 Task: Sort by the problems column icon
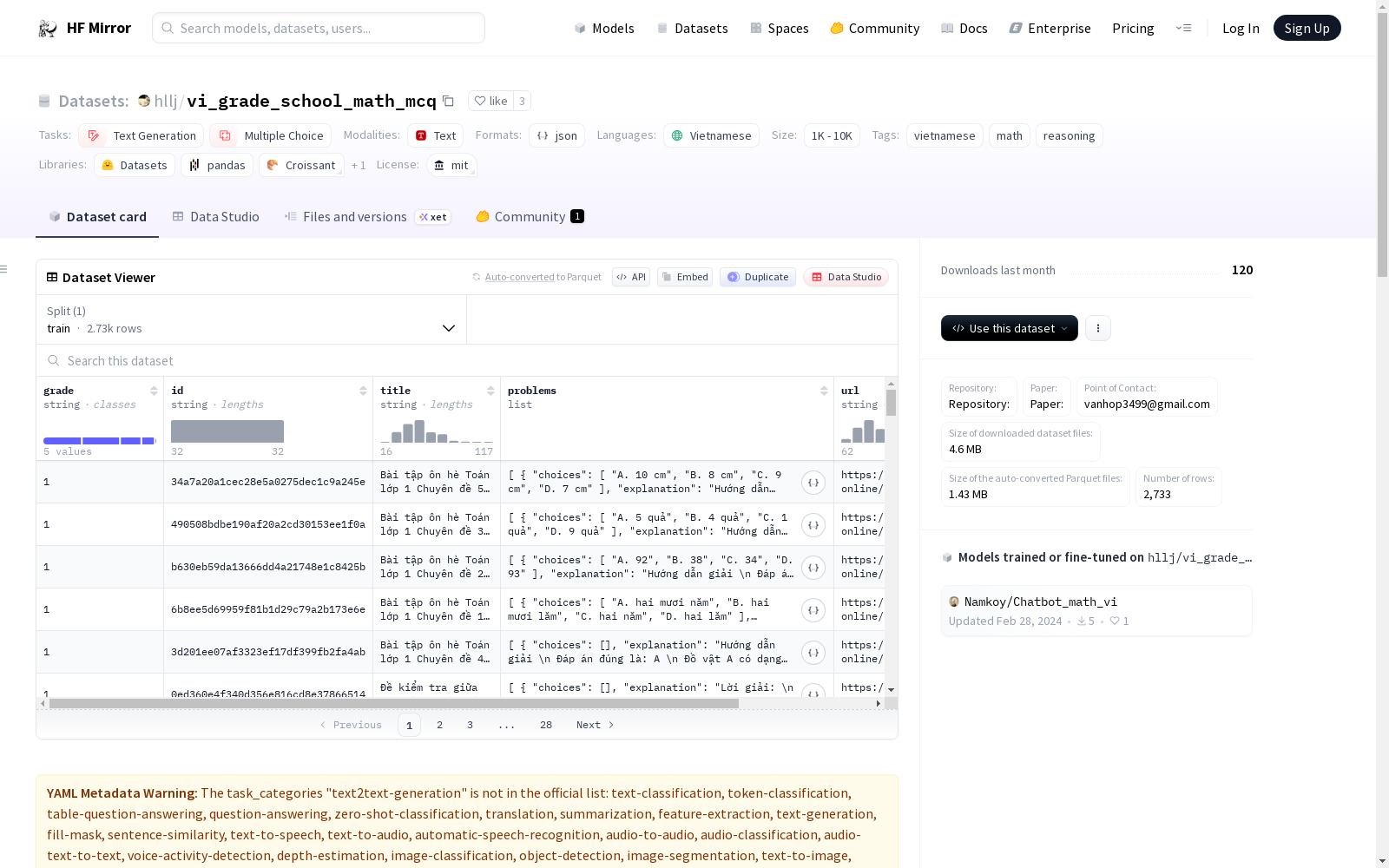[x=824, y=391]
